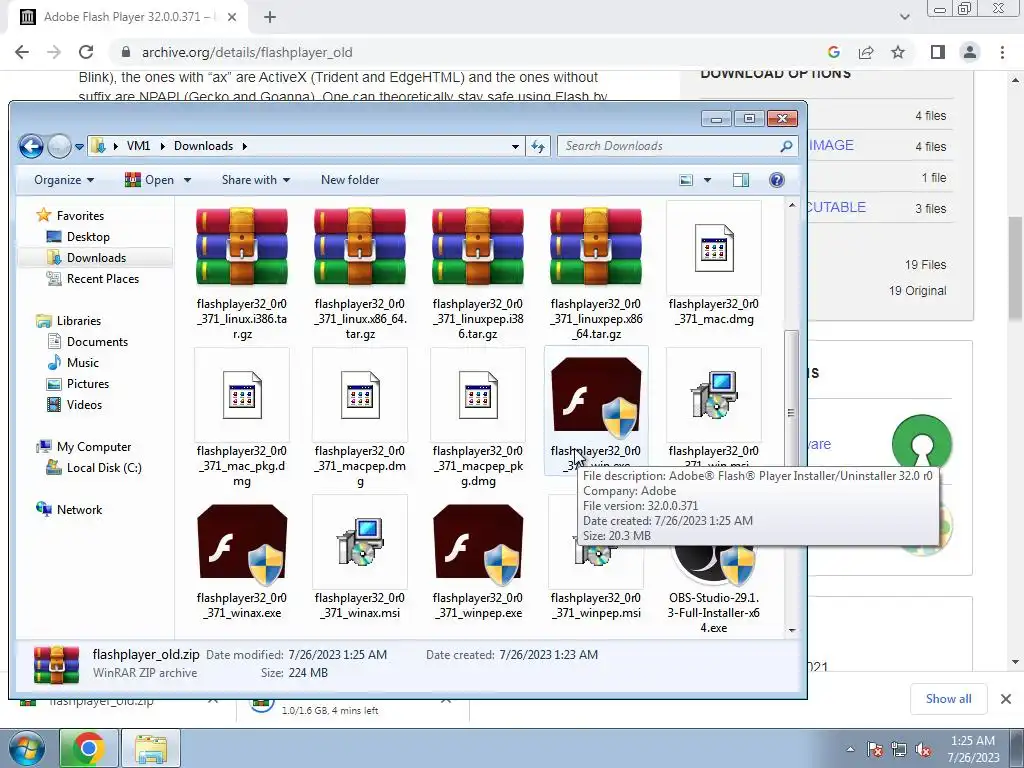Open Explorer Help question mark icon
1024x768 pixels.
click(776, 180)
